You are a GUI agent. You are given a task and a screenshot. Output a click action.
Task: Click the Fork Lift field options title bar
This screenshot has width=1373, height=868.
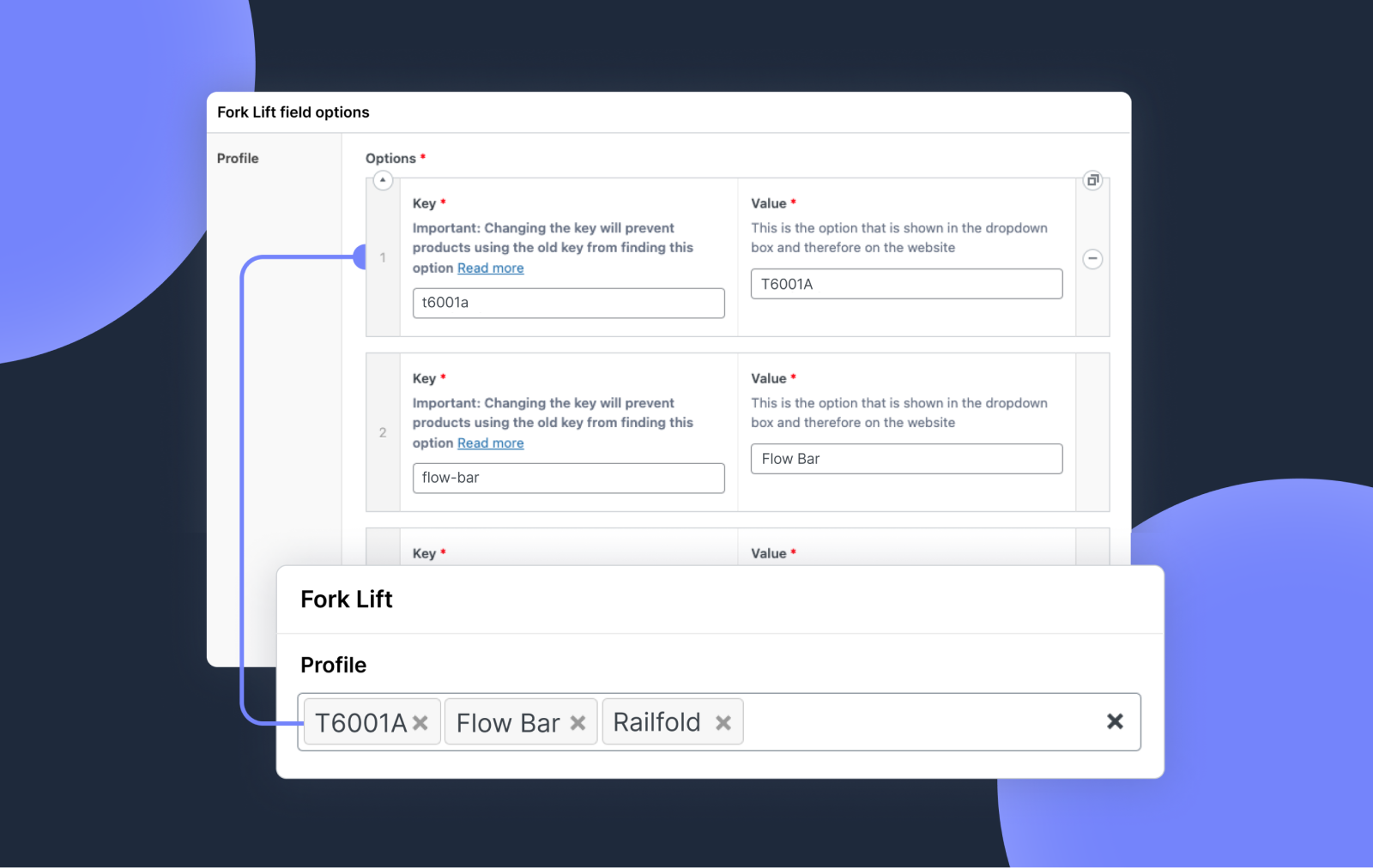pyautogui.click(x=293, y=112)
